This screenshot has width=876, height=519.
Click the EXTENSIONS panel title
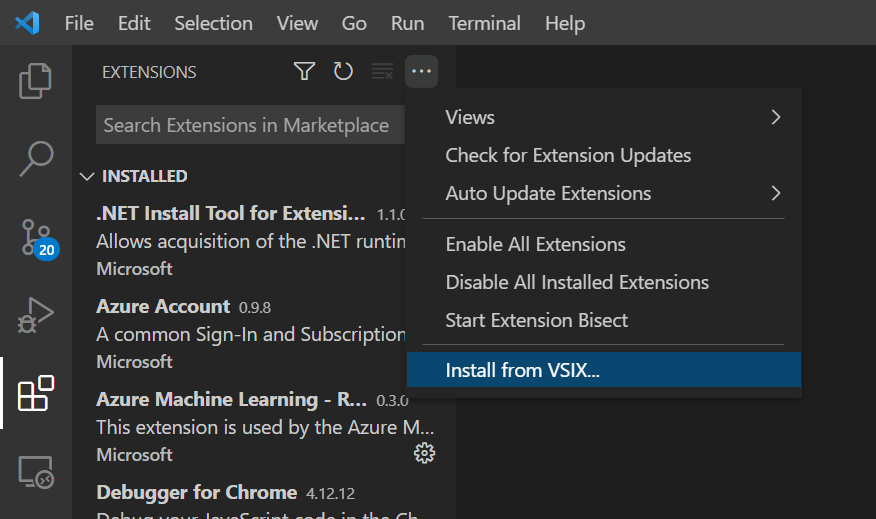[149, 72]
